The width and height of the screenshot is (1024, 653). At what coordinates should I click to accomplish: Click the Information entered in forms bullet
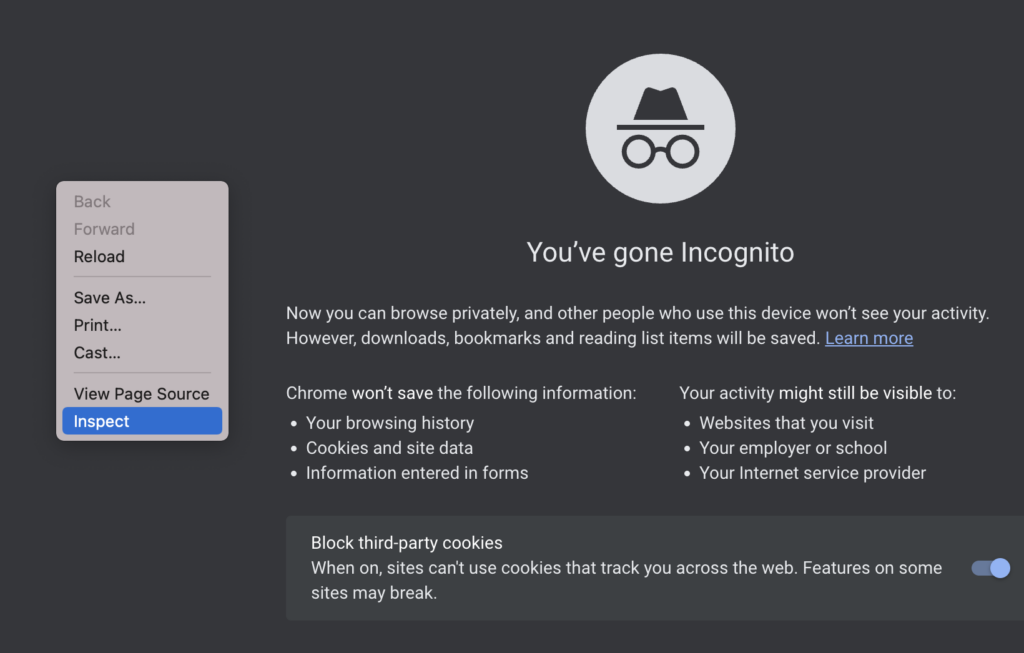click(417, 473)
